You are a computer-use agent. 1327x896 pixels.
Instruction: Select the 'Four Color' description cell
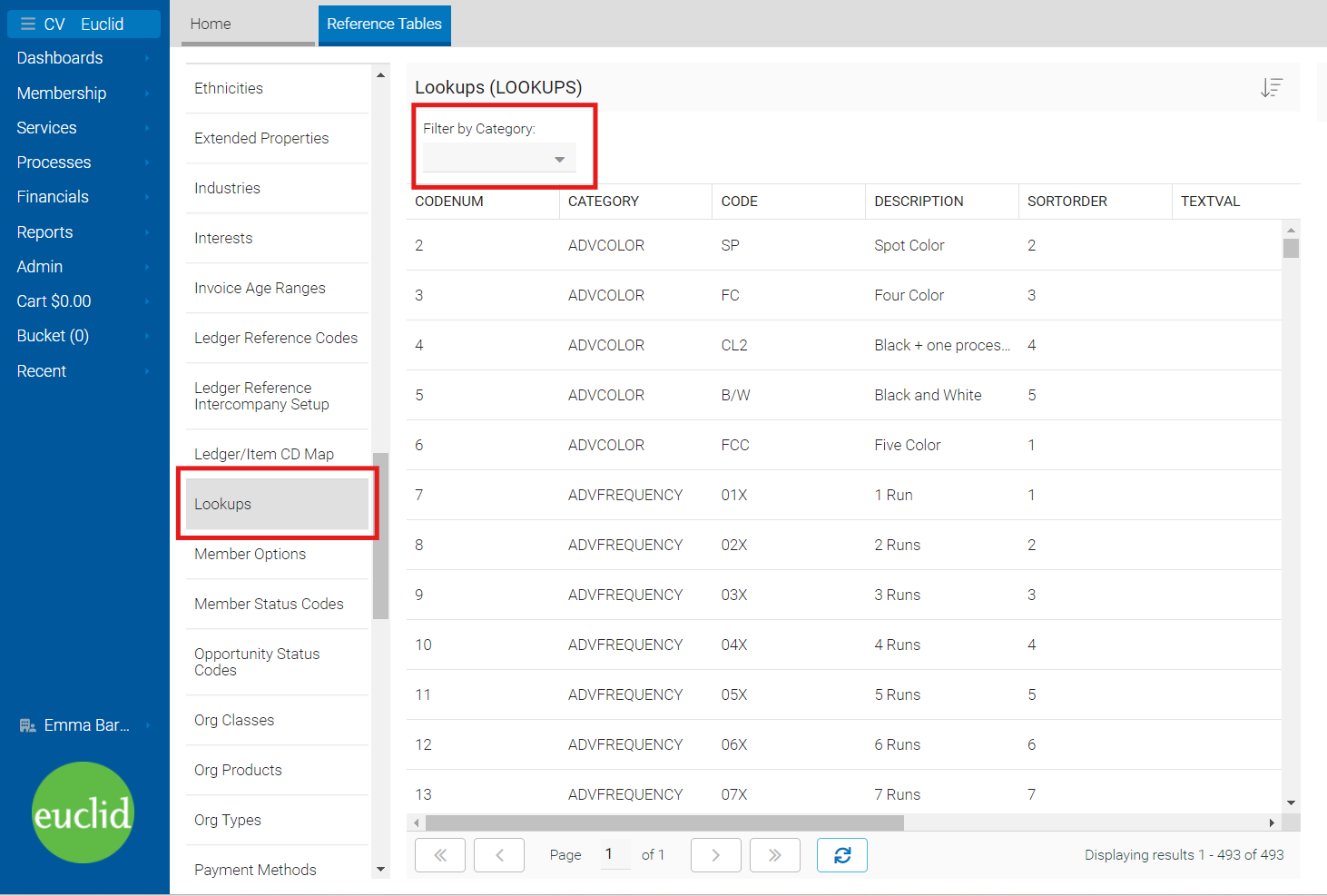(942, 295)
